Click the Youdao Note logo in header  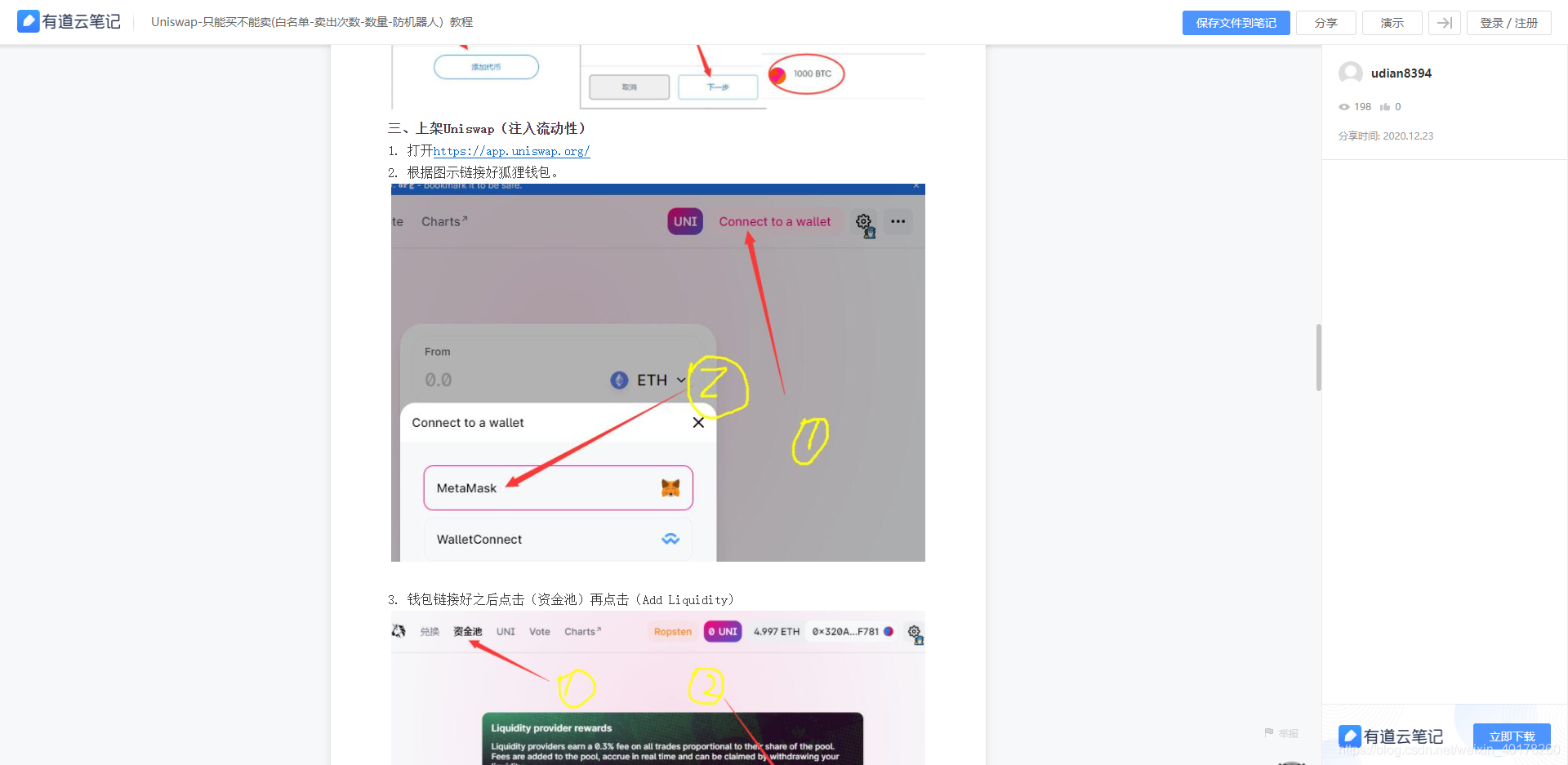pyautogui.click(x=69, y=22)
